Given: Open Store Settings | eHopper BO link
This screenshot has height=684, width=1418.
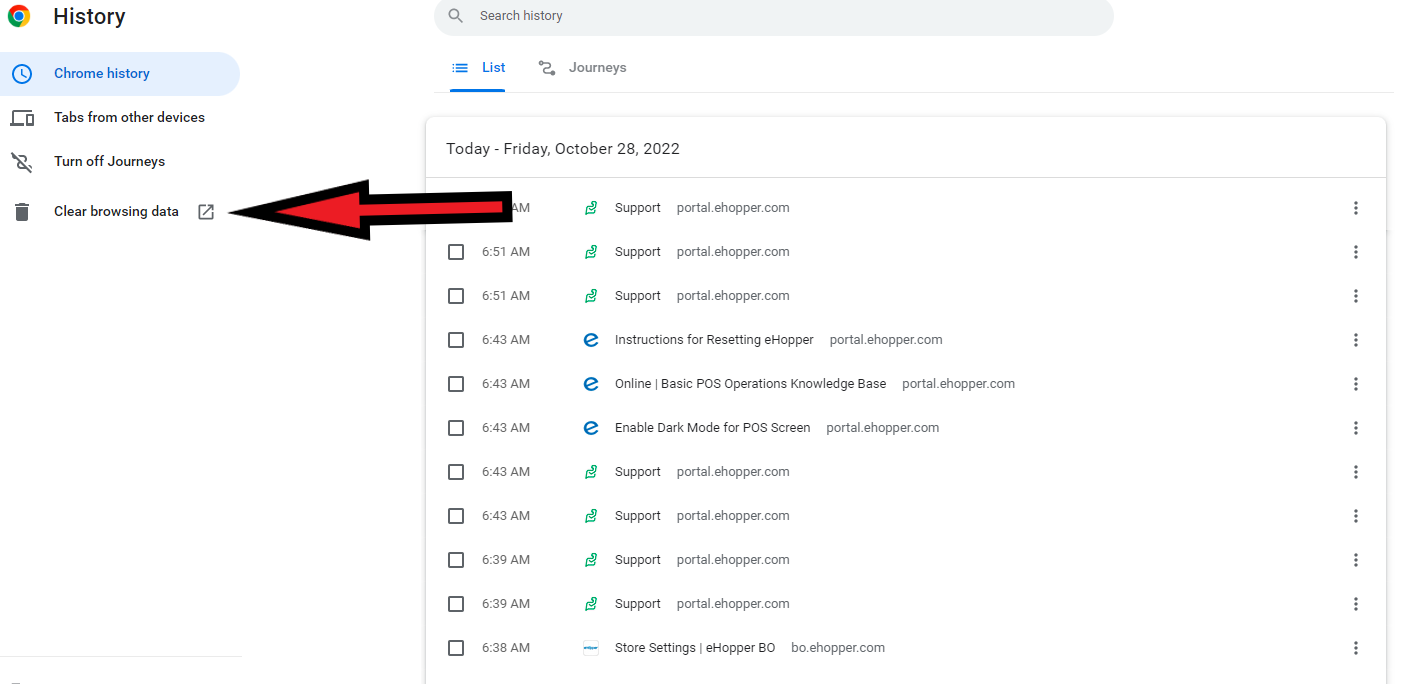Looking at the screenshot, I should pos(695,648).
